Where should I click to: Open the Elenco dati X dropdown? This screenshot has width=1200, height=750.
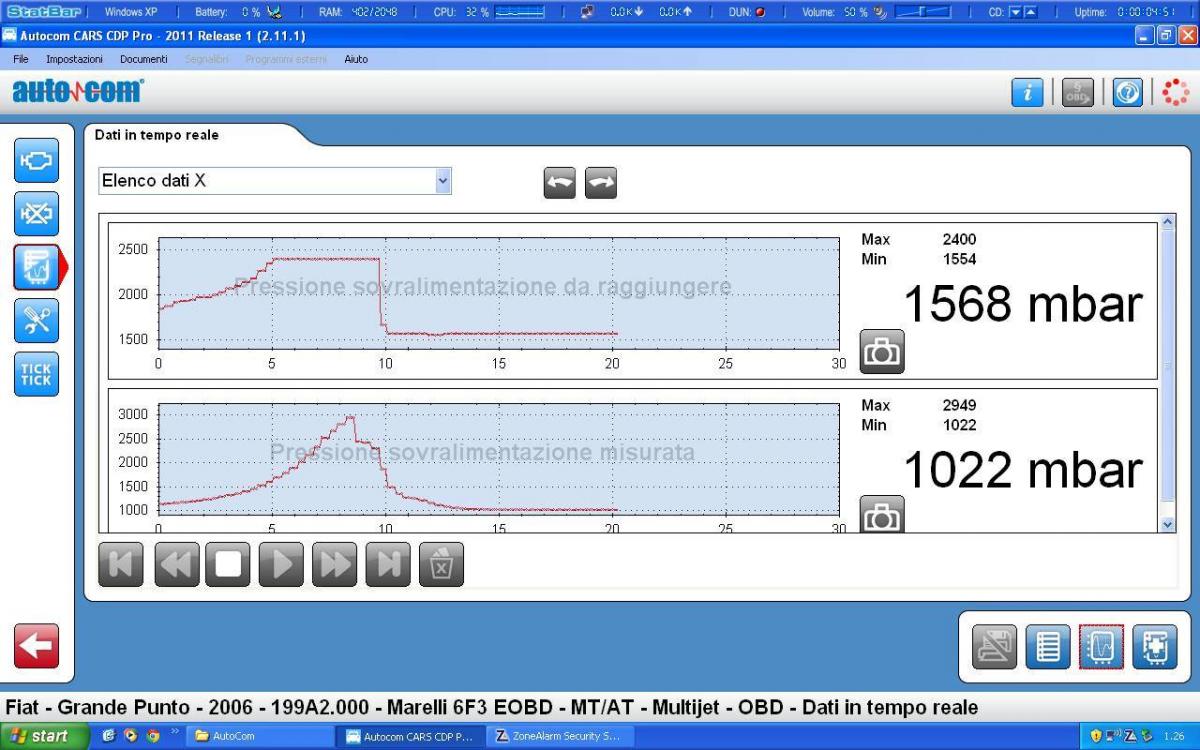[x=275, y=181]
